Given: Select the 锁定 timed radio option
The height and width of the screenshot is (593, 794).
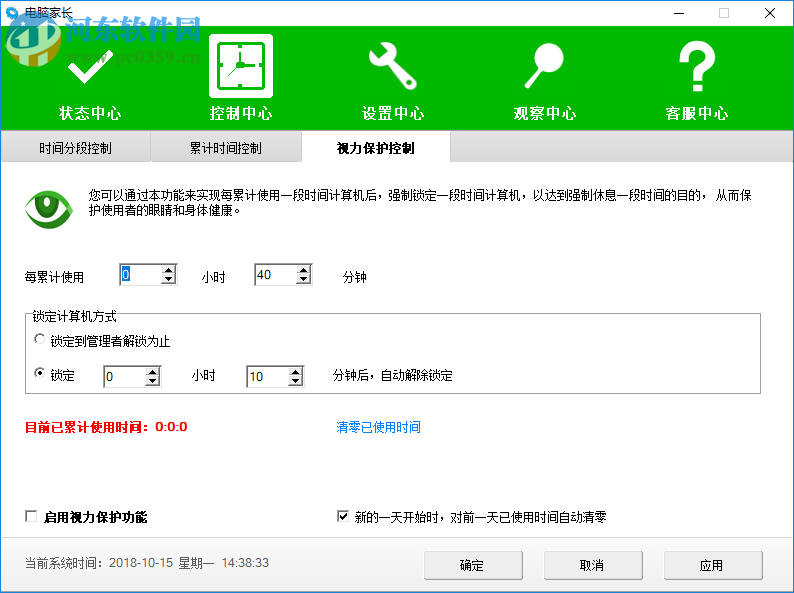Looking at the screenshot, I should coord(39,373).
